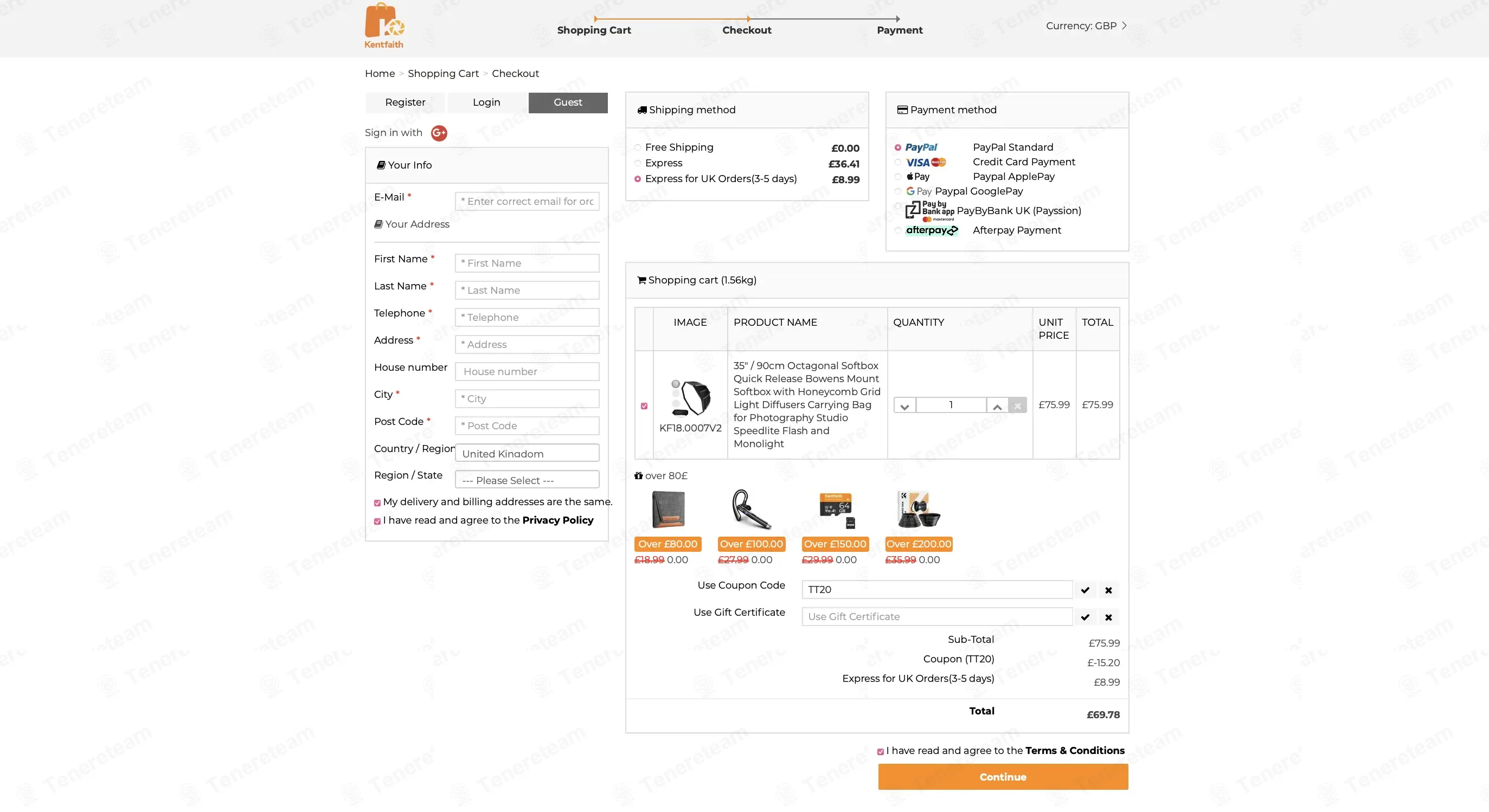Click Over £80.00 gift wallet image
This screenshot has height=812, width=1489.
coord(668,509)
